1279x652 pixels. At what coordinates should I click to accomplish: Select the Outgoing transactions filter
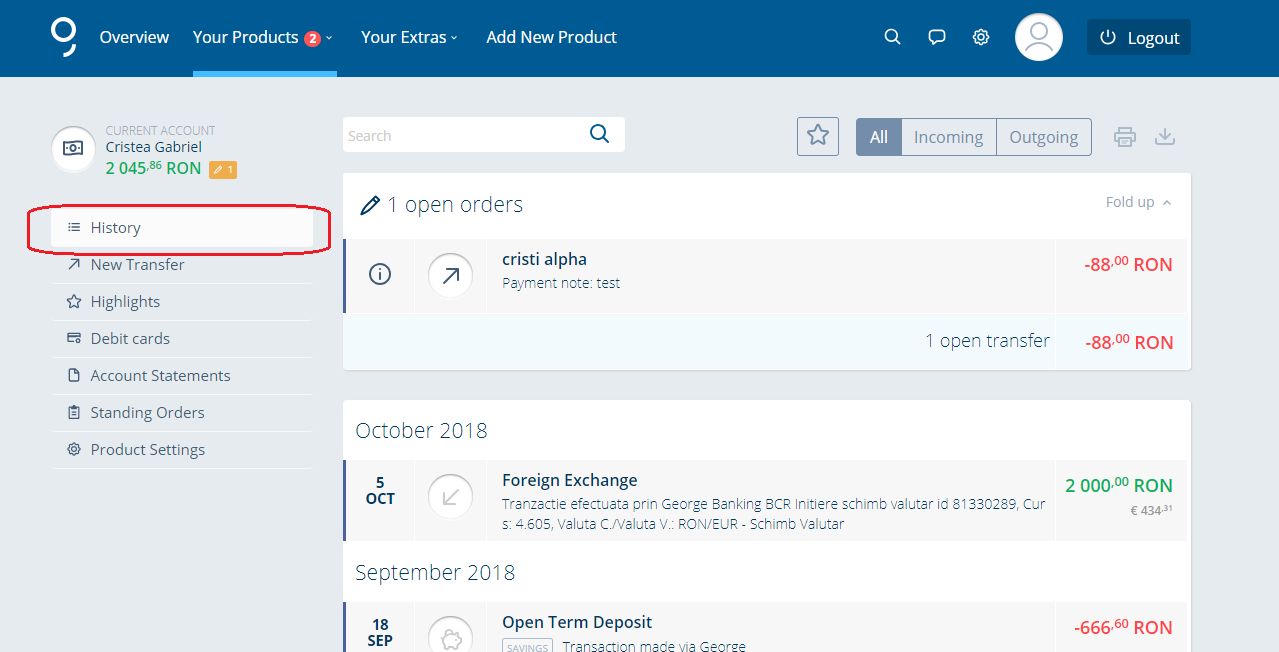point(1043,137)
